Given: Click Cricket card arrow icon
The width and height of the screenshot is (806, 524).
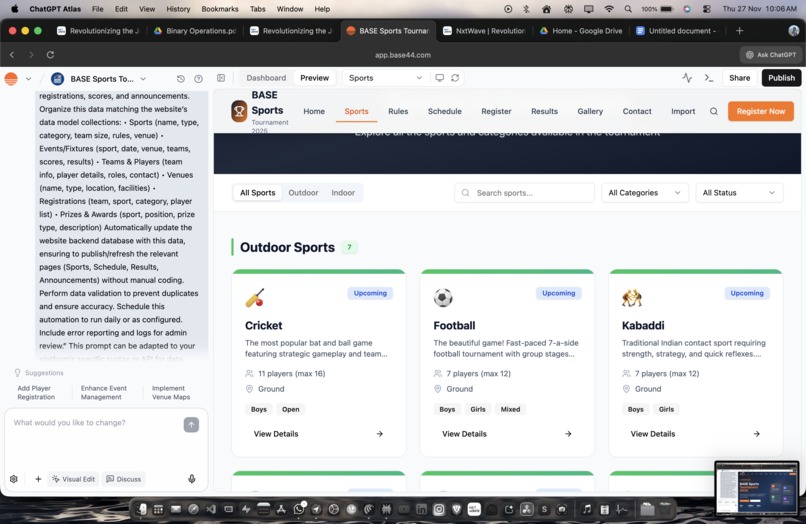Looking at the screenshot, I should (379, 433).
